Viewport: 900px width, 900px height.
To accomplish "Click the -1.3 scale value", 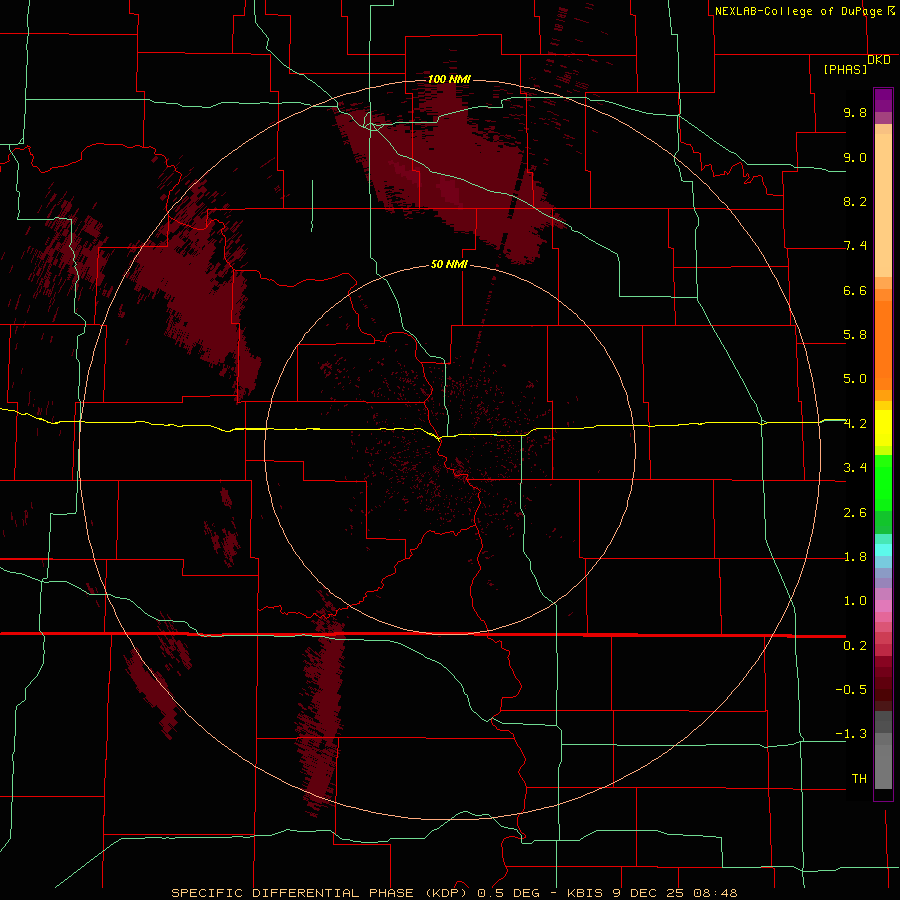I will click(851, 734).
